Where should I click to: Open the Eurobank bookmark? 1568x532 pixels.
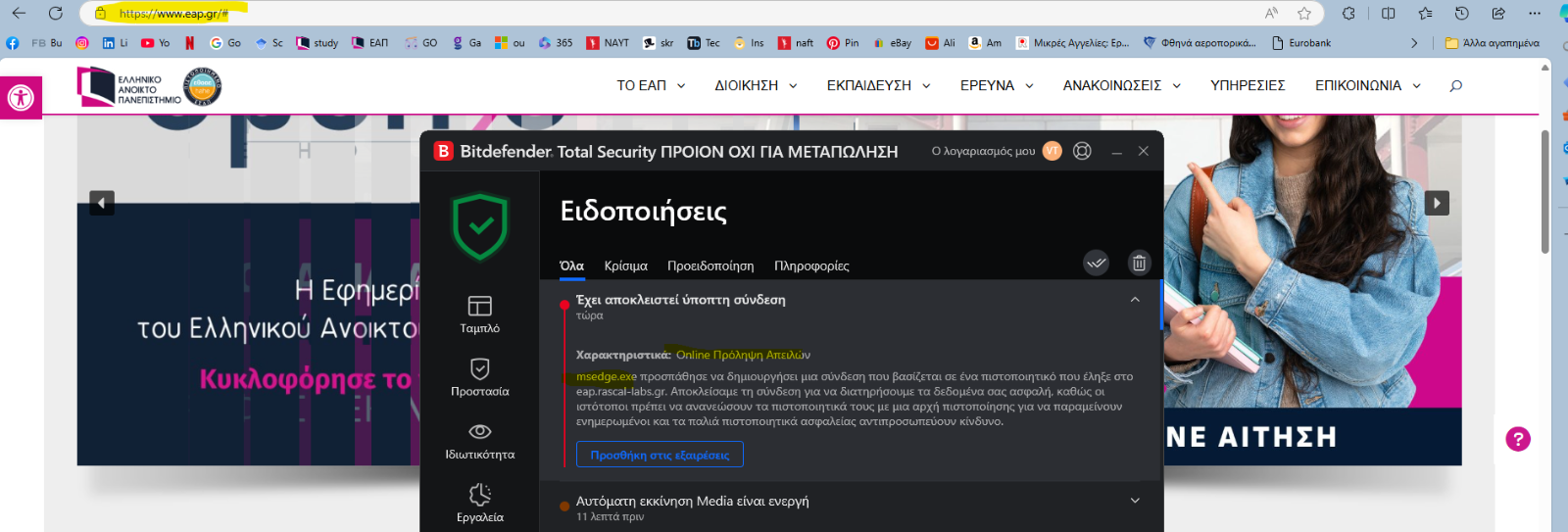pos(1301,43)
